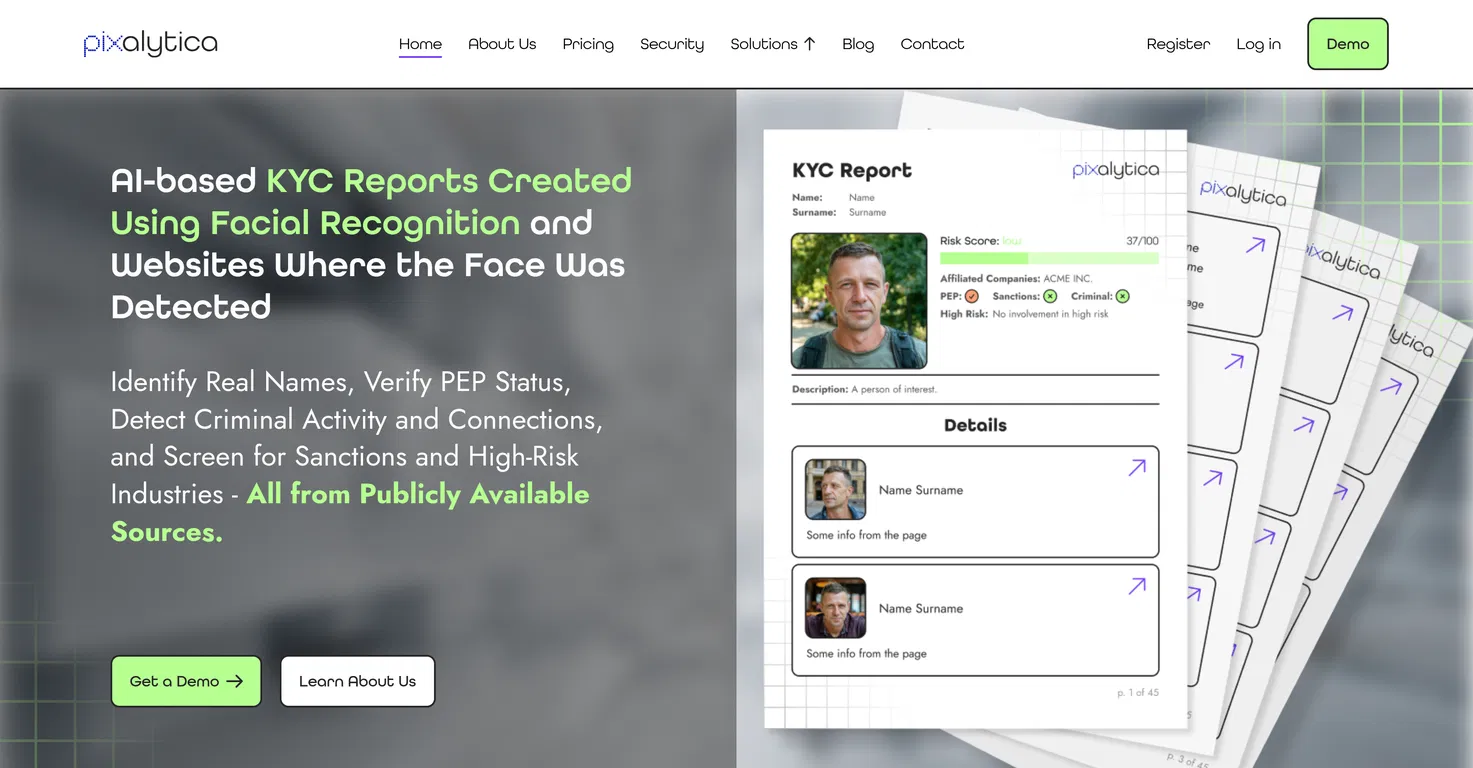Click arrow icon on first Name Surname card
1473x768 pixels.
coord(1137,467)
